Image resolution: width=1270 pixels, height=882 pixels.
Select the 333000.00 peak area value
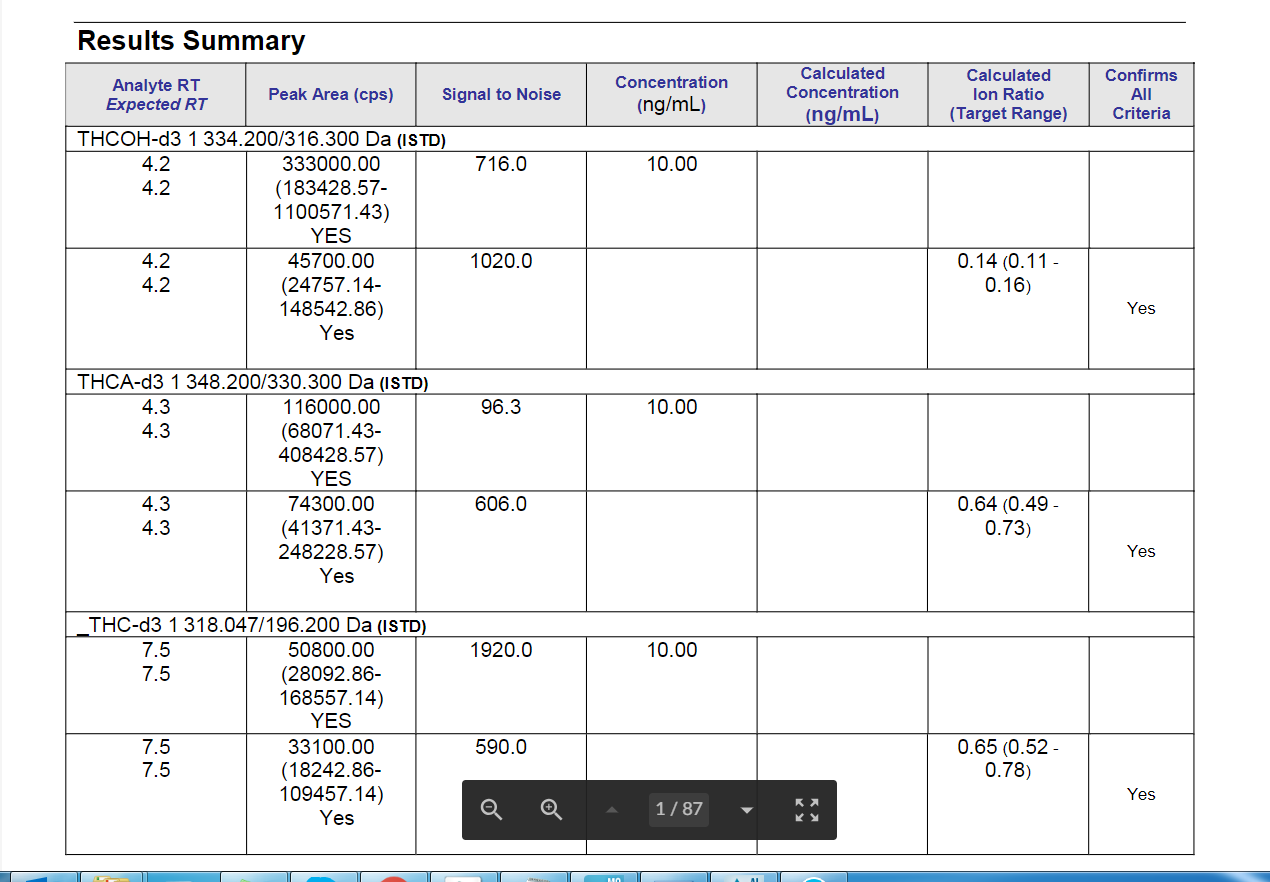(331, 164)
